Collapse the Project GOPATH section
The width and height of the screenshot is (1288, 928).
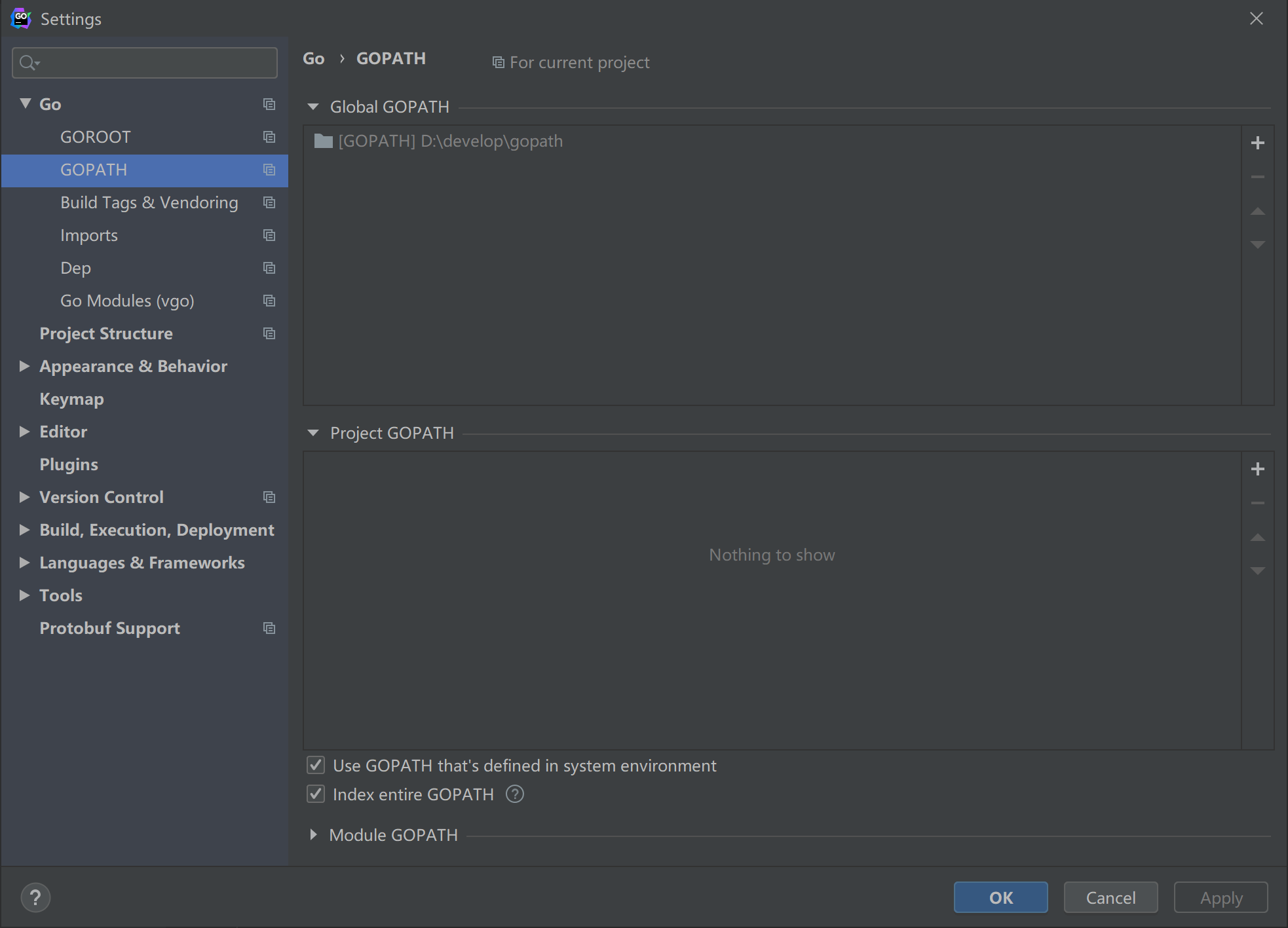click(313, 433)
